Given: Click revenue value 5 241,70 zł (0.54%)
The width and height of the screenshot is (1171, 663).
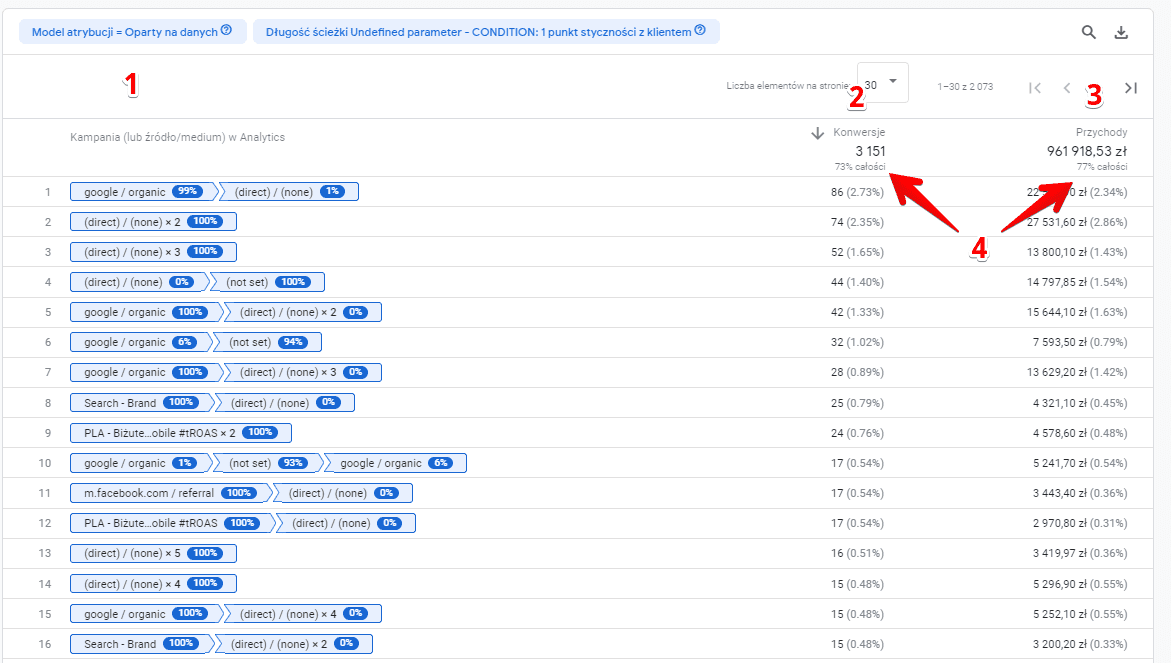Looking at the screenshot, I should pyautogui.click(x=1080, y=463).
